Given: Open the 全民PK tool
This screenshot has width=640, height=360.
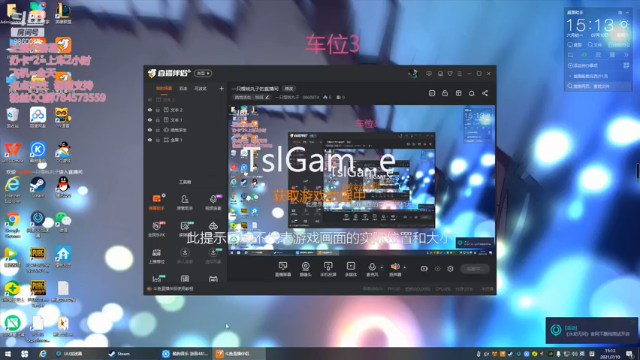Looking at the screenshot, I should 156,229.
